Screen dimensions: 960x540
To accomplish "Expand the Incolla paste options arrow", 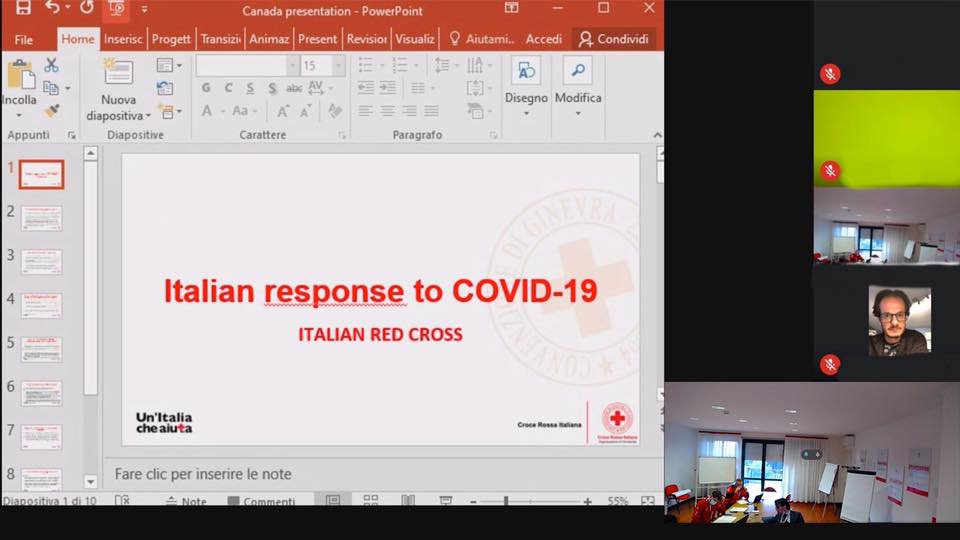I will click(19, 115).
